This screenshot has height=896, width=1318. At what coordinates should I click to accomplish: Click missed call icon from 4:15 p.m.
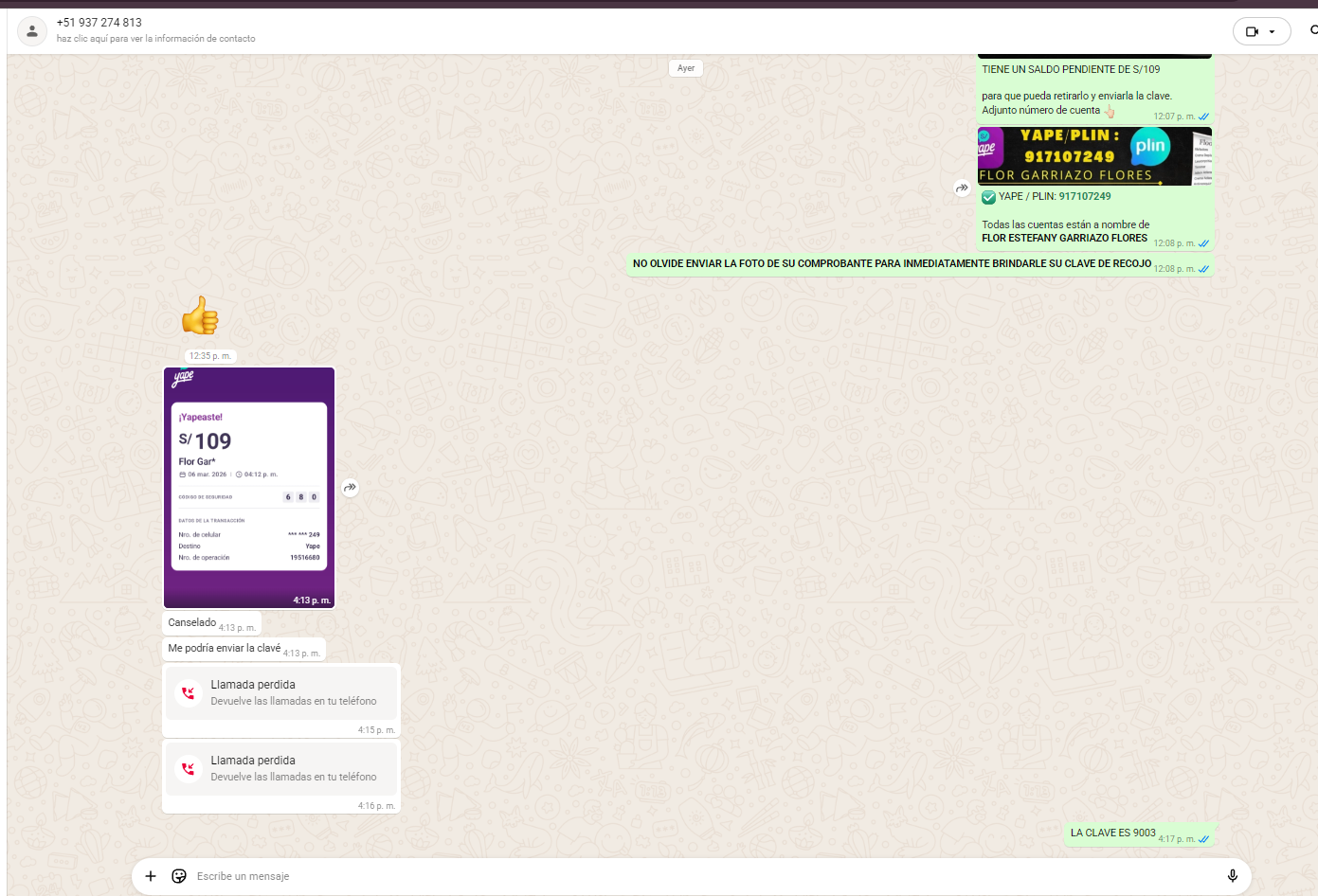coord(189,693)
